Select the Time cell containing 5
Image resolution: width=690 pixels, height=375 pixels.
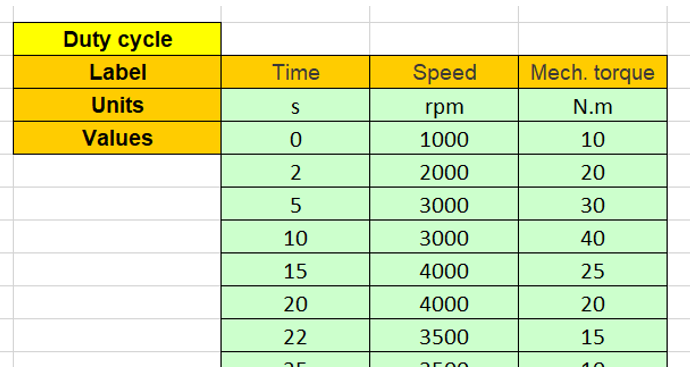(x=295, y=204)
